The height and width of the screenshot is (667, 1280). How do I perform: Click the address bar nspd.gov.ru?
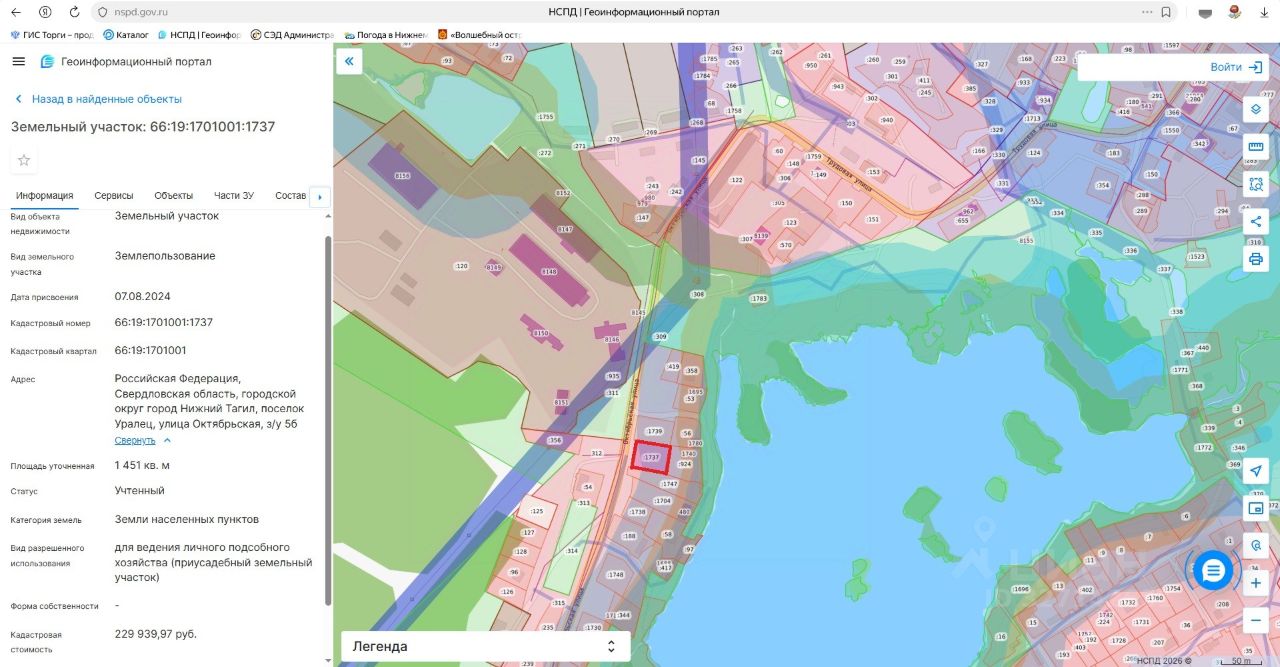point(142,12)
